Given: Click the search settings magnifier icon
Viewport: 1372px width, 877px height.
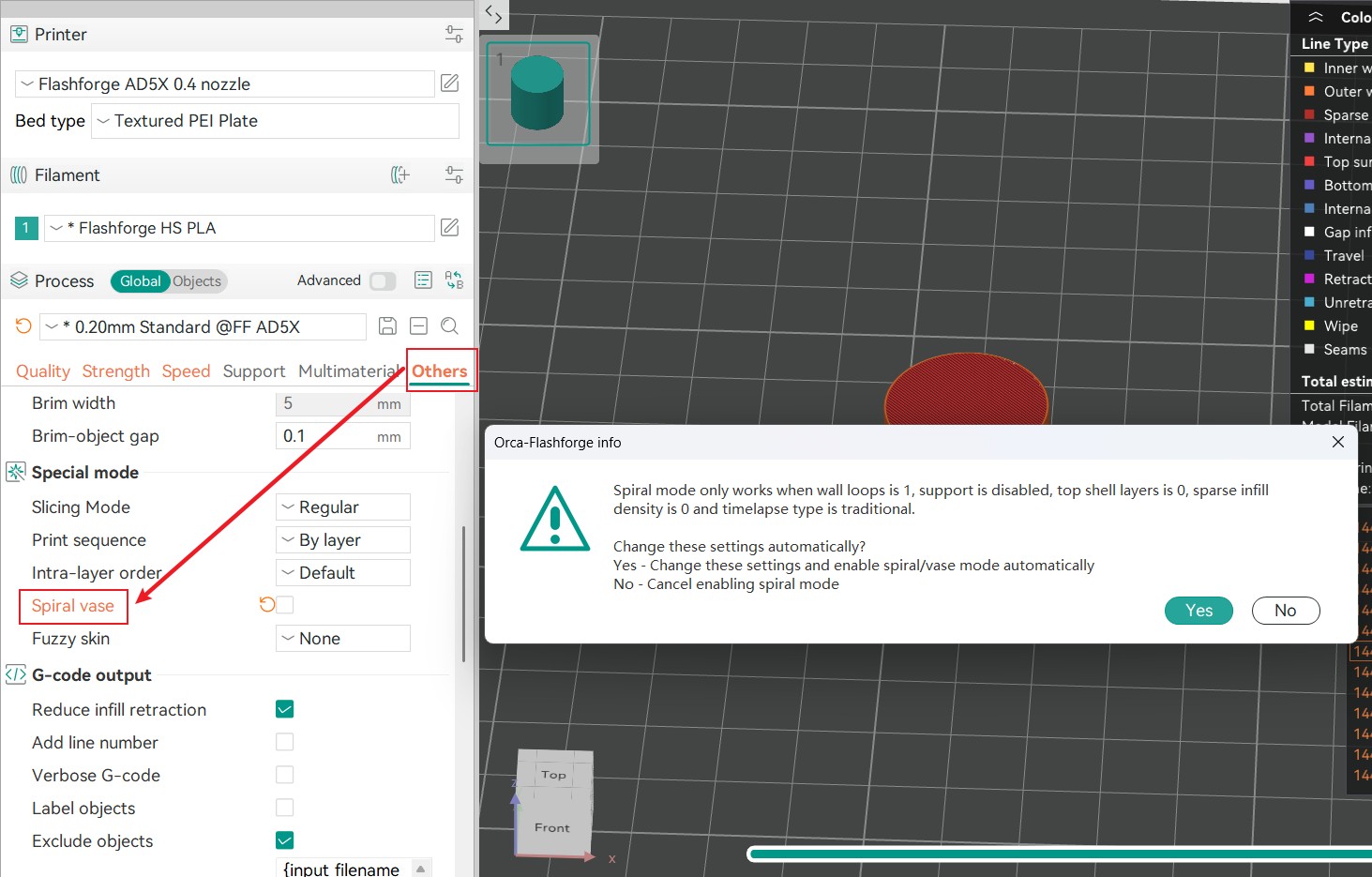Looking at the screenshot, I should (450, 326).
